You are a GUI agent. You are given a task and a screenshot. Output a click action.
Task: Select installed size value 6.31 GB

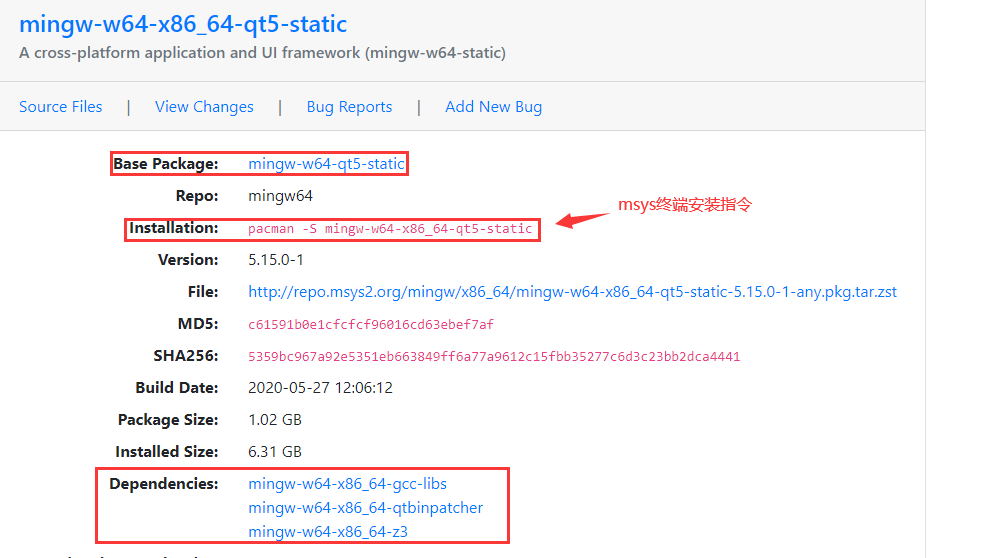[275, 452]
